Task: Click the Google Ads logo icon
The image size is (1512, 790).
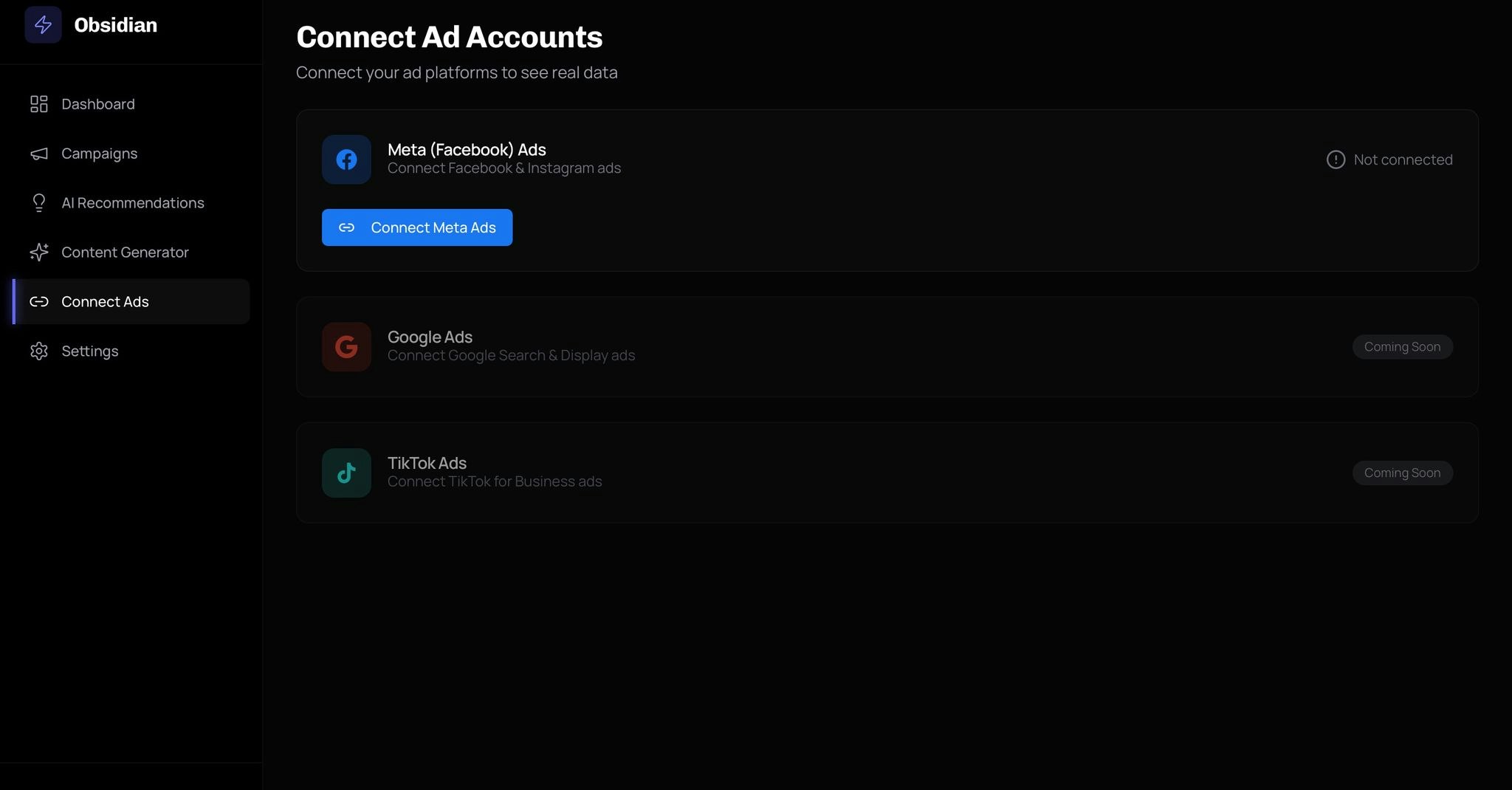Action: click(346, 346)
